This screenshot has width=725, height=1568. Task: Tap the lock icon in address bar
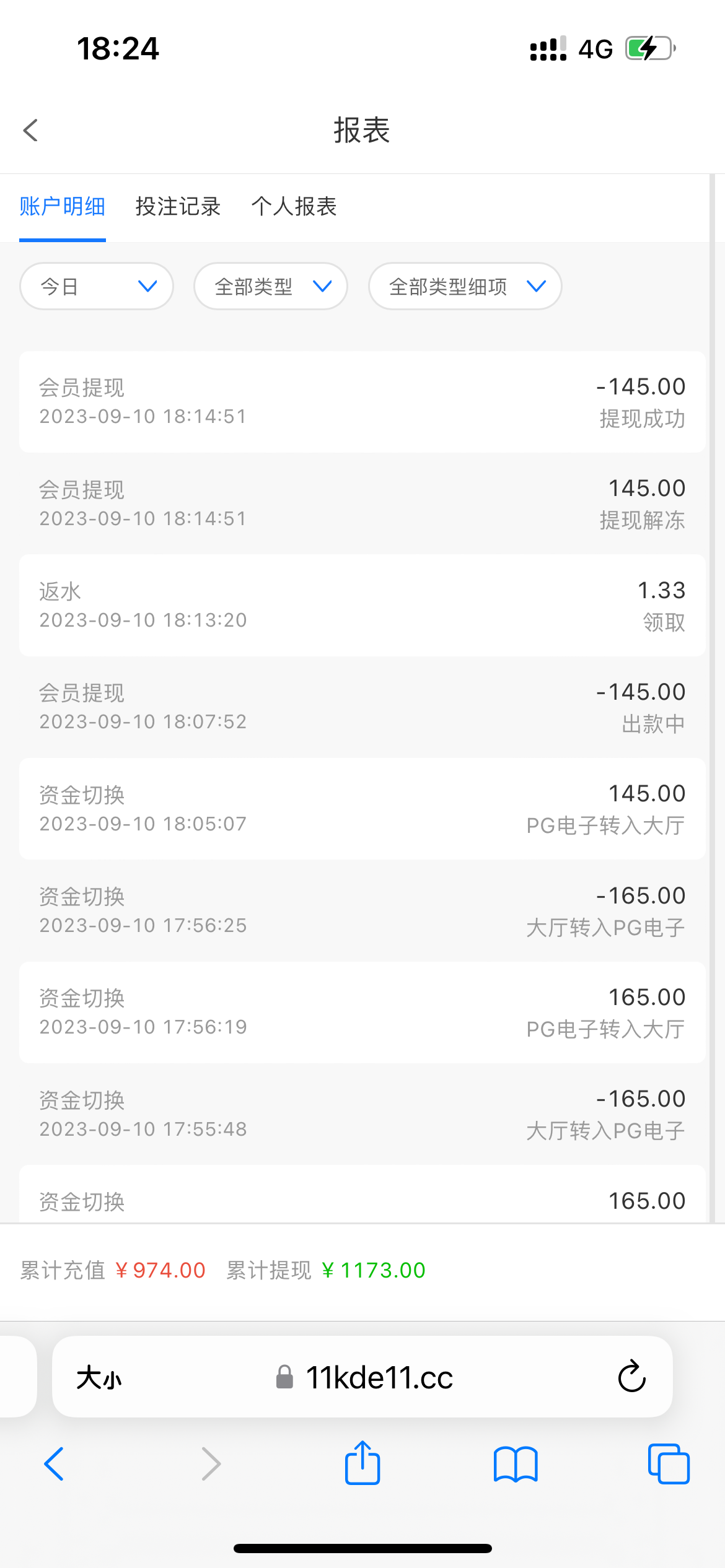tap(284, 1377)
